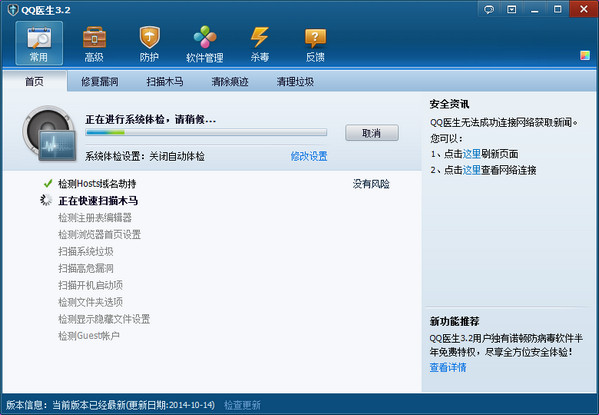This screenshot has width=599, height=415.
Task: Click the 新功能推荐 heading
Action: click(x=454, y=321)
